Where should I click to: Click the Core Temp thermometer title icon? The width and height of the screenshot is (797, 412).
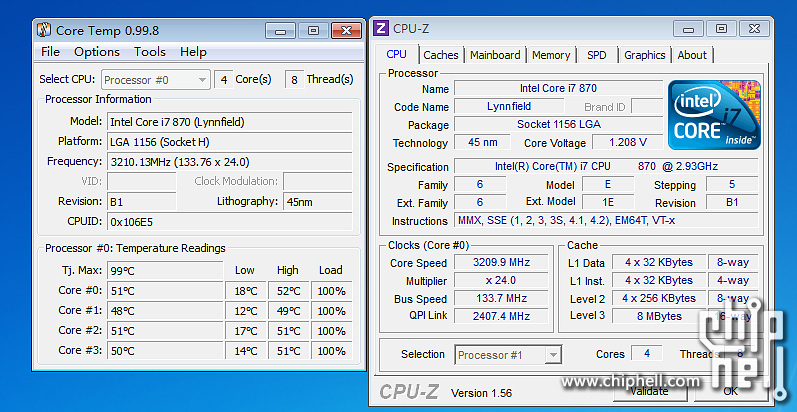(44, 30)
